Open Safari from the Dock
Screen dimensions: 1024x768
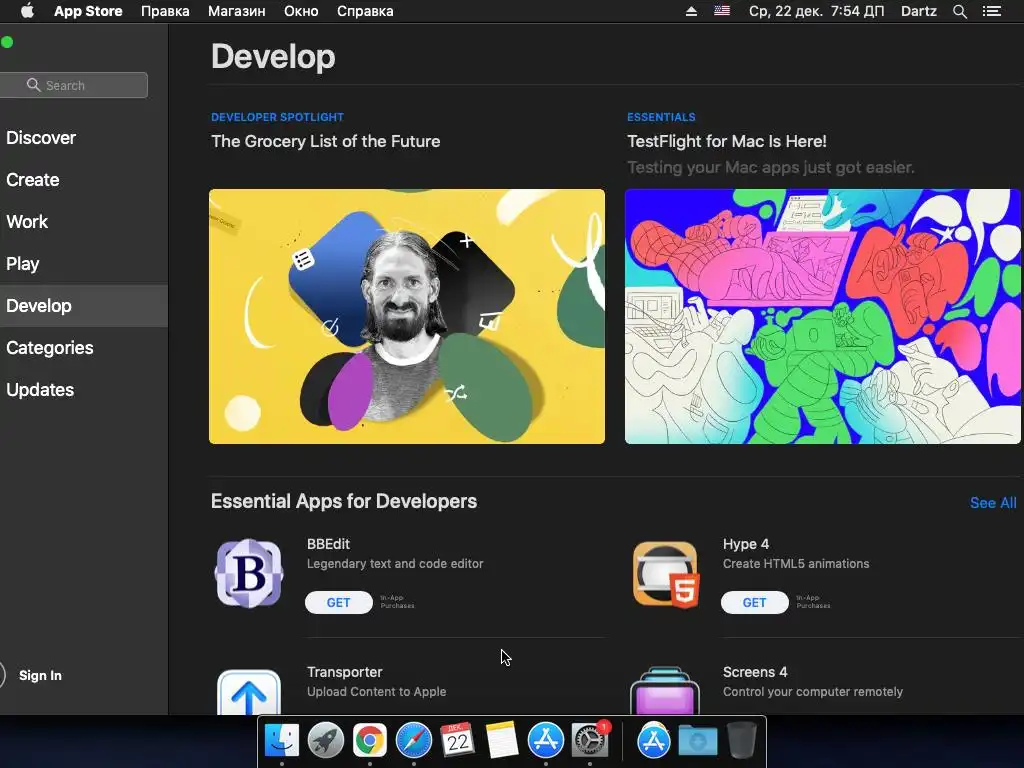[x=413, y=740]
